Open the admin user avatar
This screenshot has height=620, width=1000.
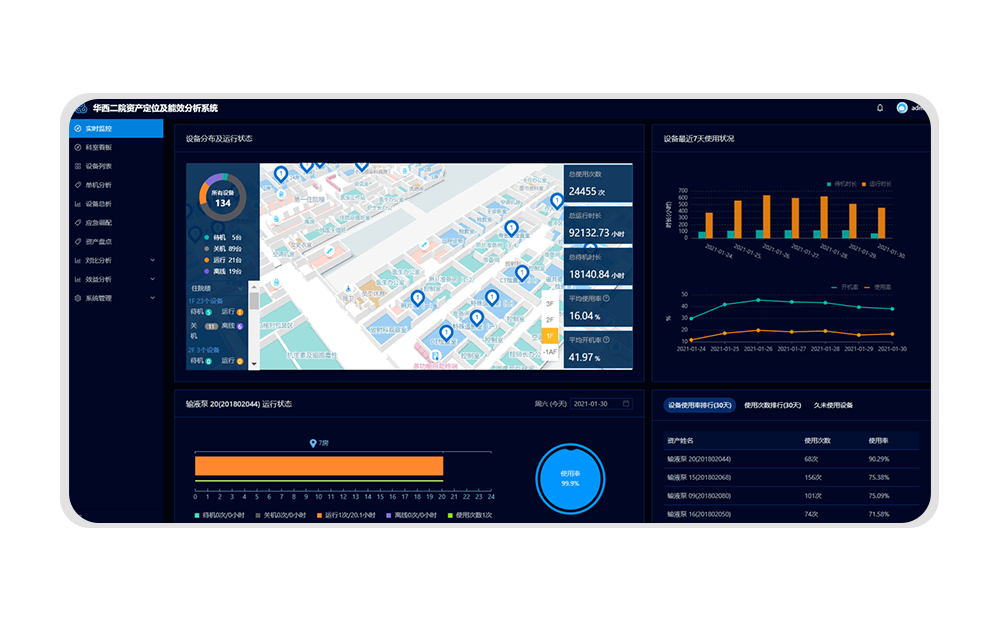tap(901, 108)
